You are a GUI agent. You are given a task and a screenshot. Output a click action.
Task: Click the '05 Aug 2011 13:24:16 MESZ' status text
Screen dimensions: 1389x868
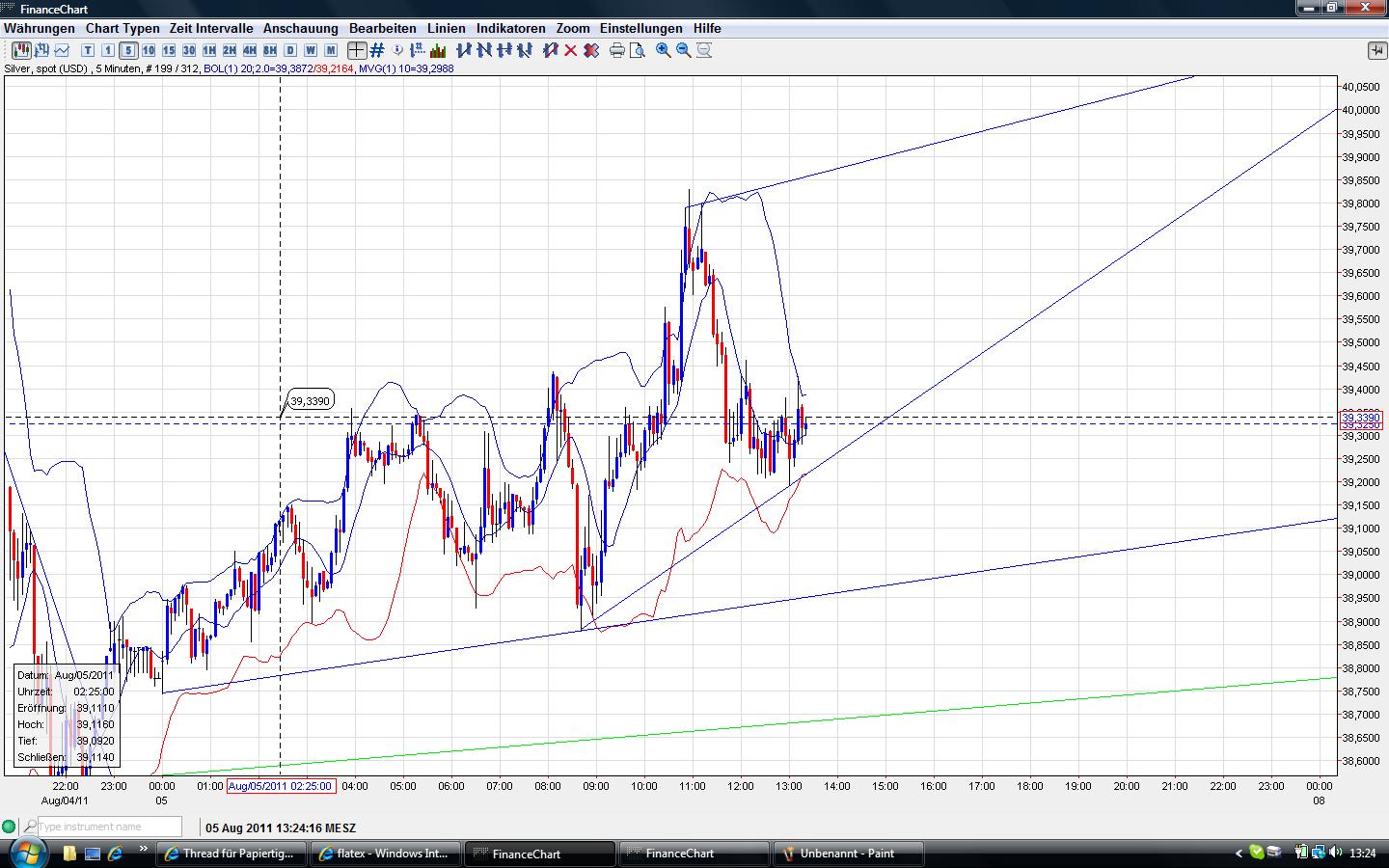pyautogui.click(x=281, y=827)
